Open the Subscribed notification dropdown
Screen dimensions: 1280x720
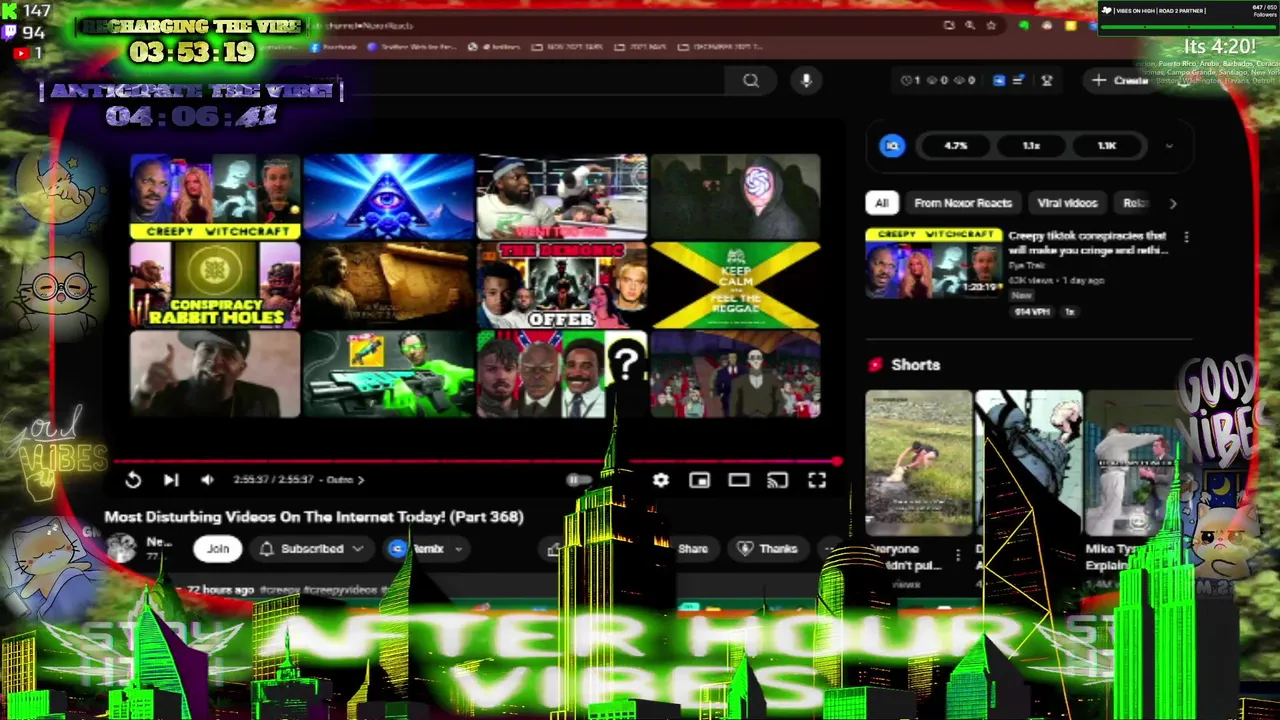tap(310, 548)
